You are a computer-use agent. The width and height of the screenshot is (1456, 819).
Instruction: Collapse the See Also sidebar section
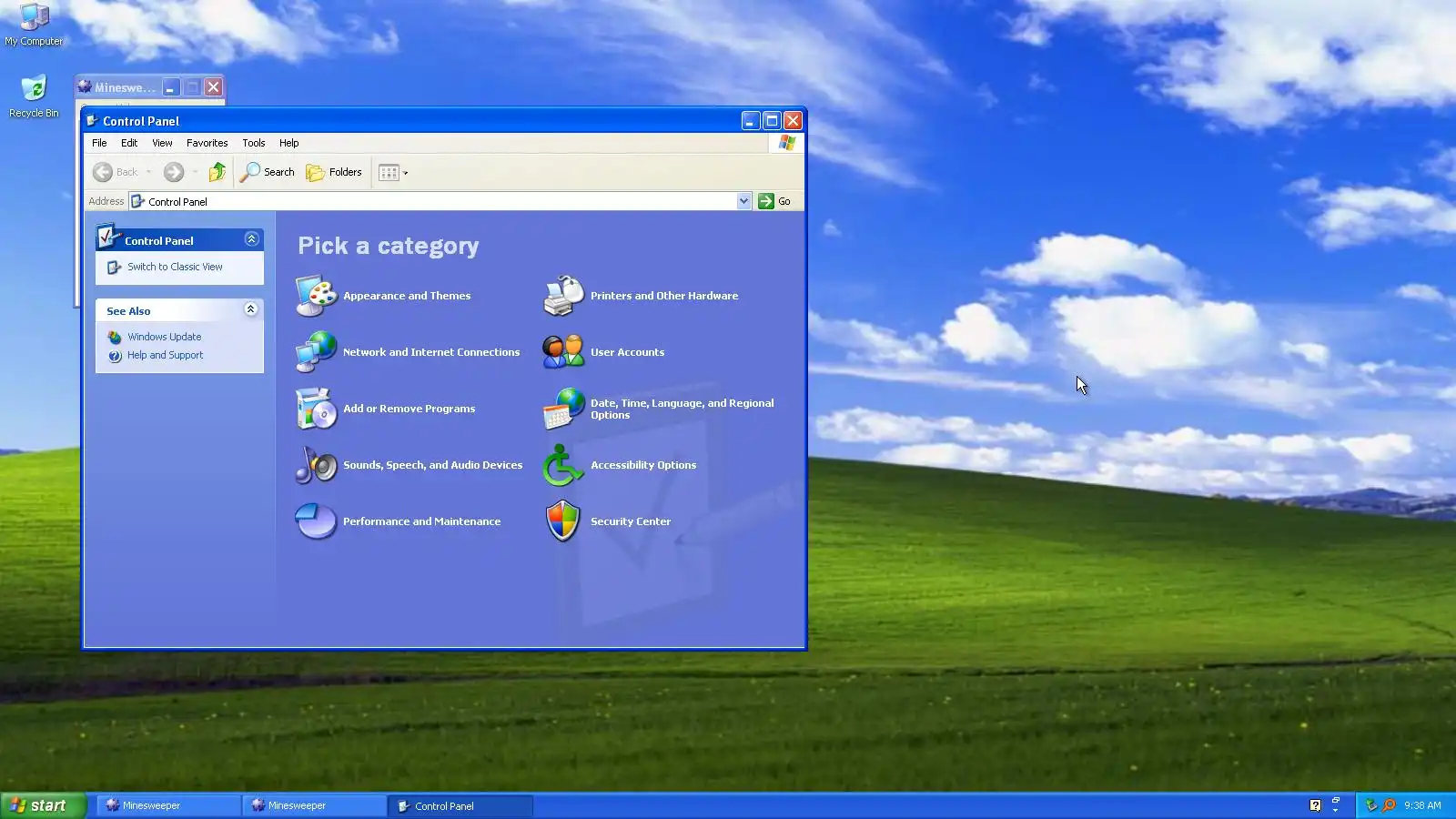[251, 309]
